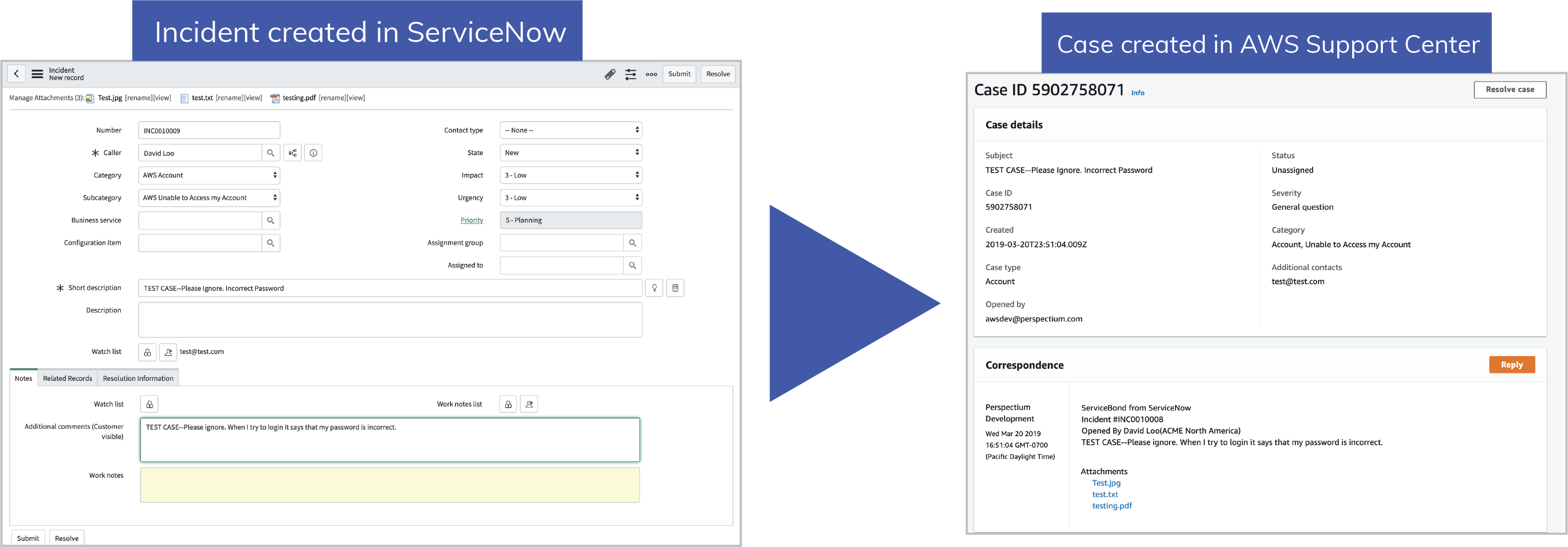Screen dimensions: 1568x547
Task: Click the Caller lookup magnifier icon
Action: pos(271,153)
